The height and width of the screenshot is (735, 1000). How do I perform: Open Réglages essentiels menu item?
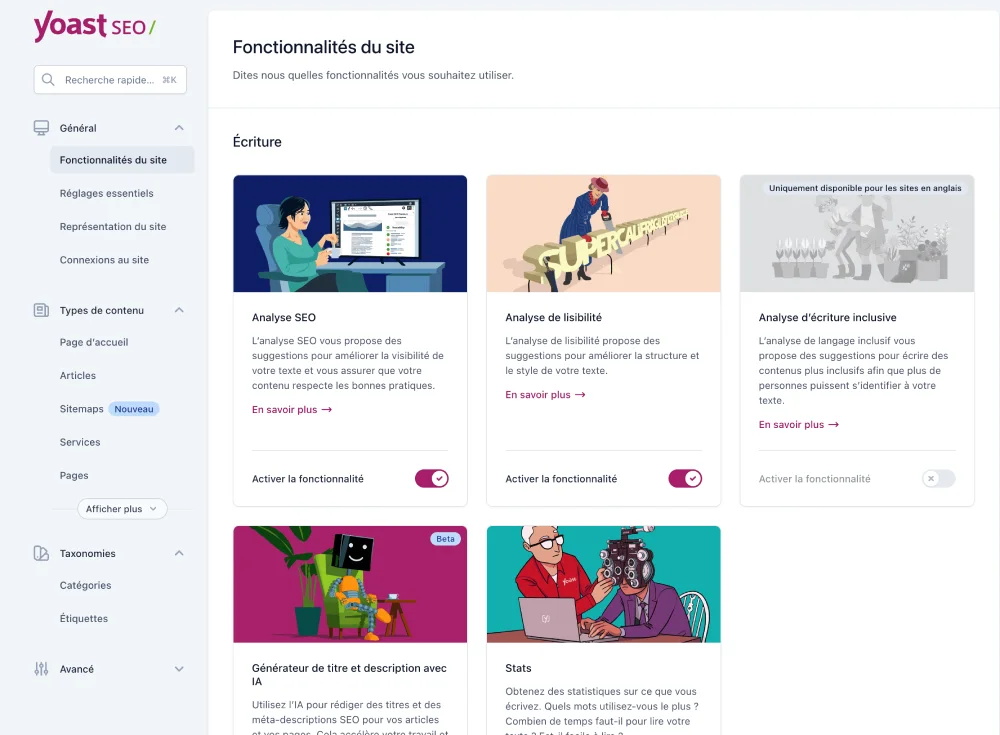107,193
